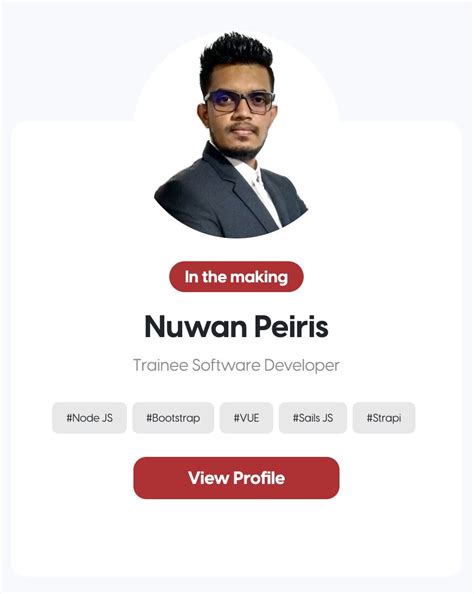Open Nuwan Peiris circular profile photo
Viewport: 474px width, 594px height.
[x=235, y=136]
